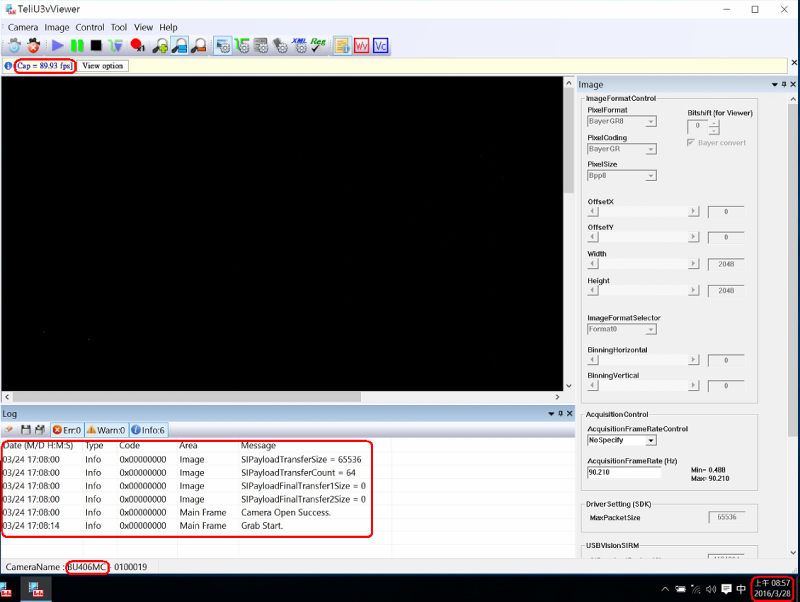The image size is (800, 602).
Task: Open the PixelFormat BayerGR8 dropdown
Action: point(621,122)
